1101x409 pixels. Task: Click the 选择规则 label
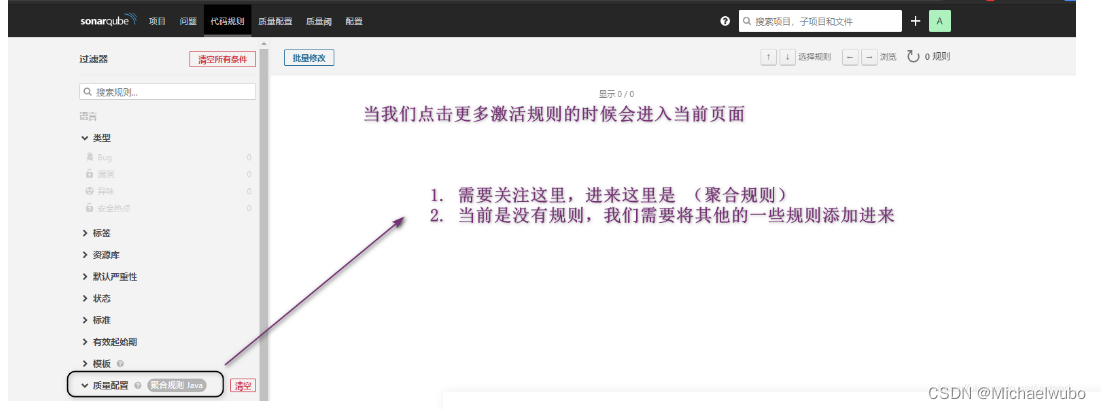point(815,57)
